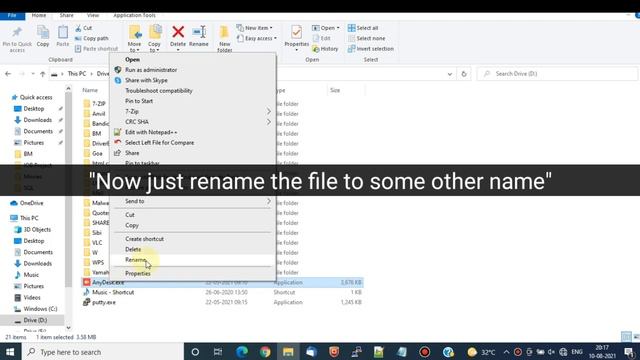Choose Rename in context menu
This screenshot has height=360, width=640.
point(192,260)
